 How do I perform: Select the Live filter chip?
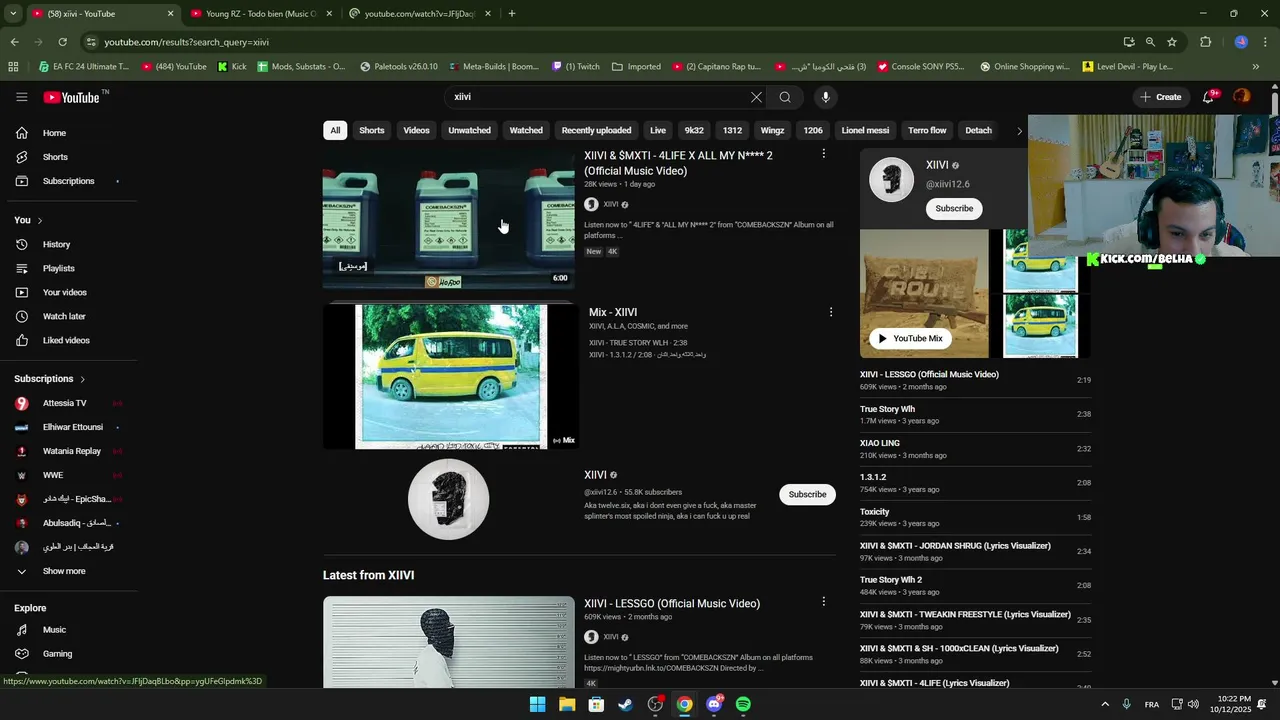click(658, 131)
